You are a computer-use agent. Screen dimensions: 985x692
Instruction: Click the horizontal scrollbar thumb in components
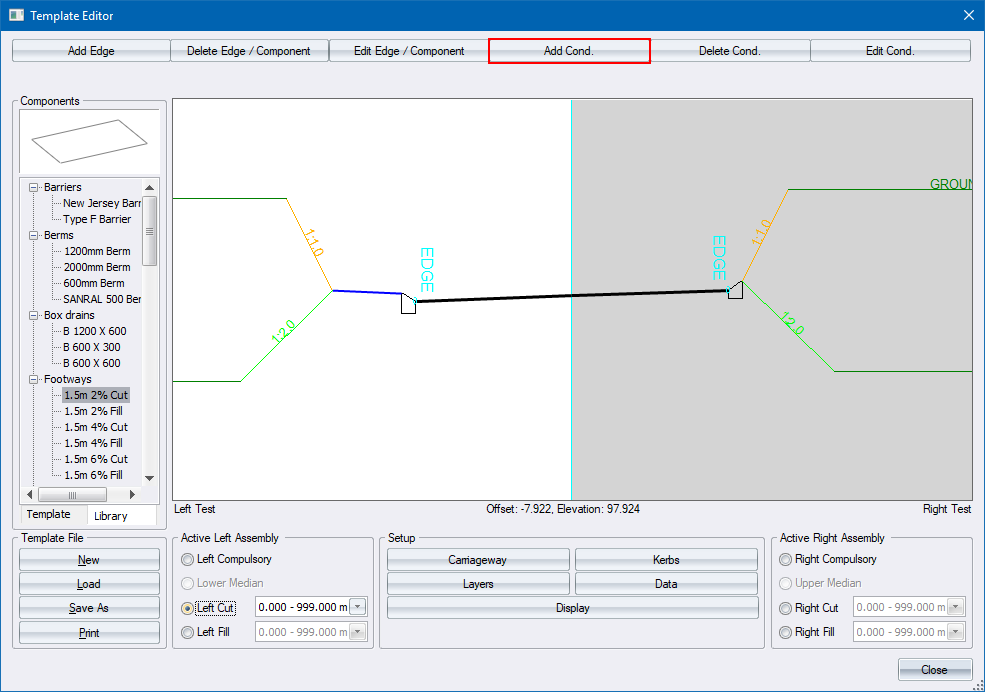(72, 495)
